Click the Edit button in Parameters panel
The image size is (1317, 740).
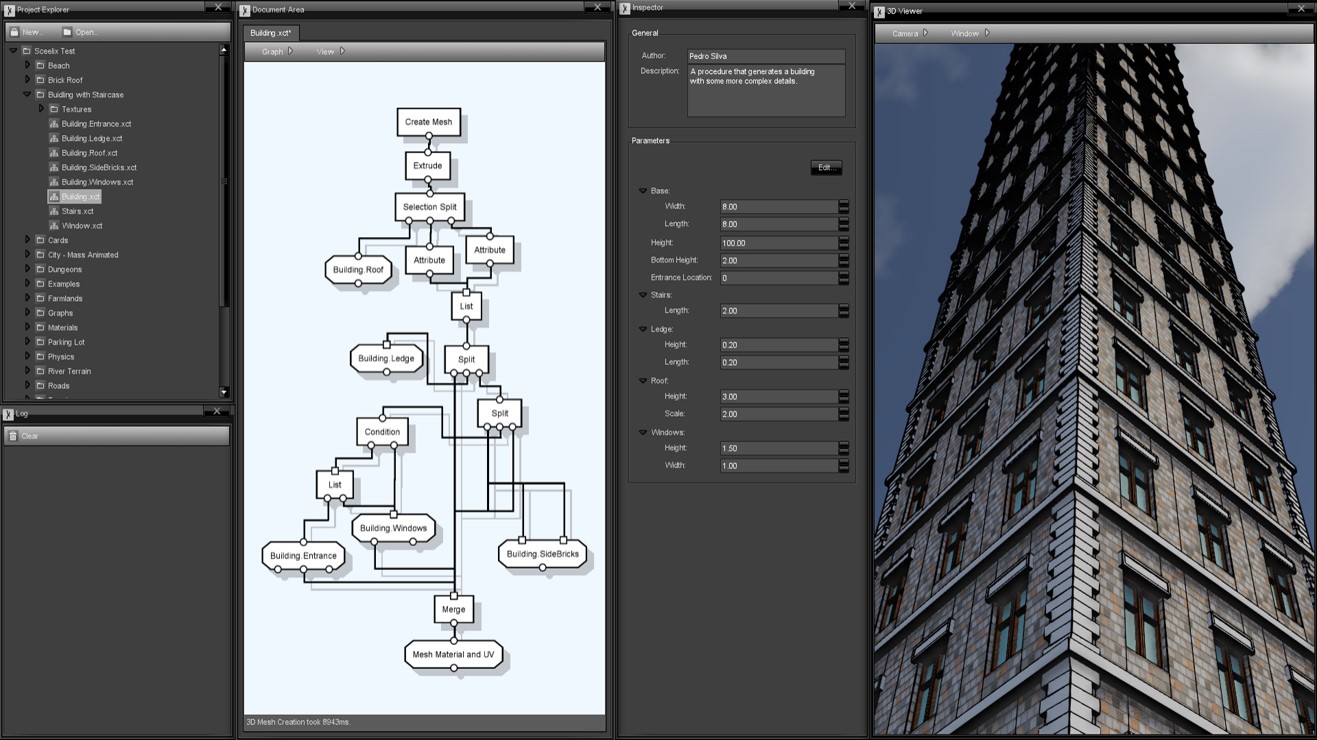click(x=825, y=167)
